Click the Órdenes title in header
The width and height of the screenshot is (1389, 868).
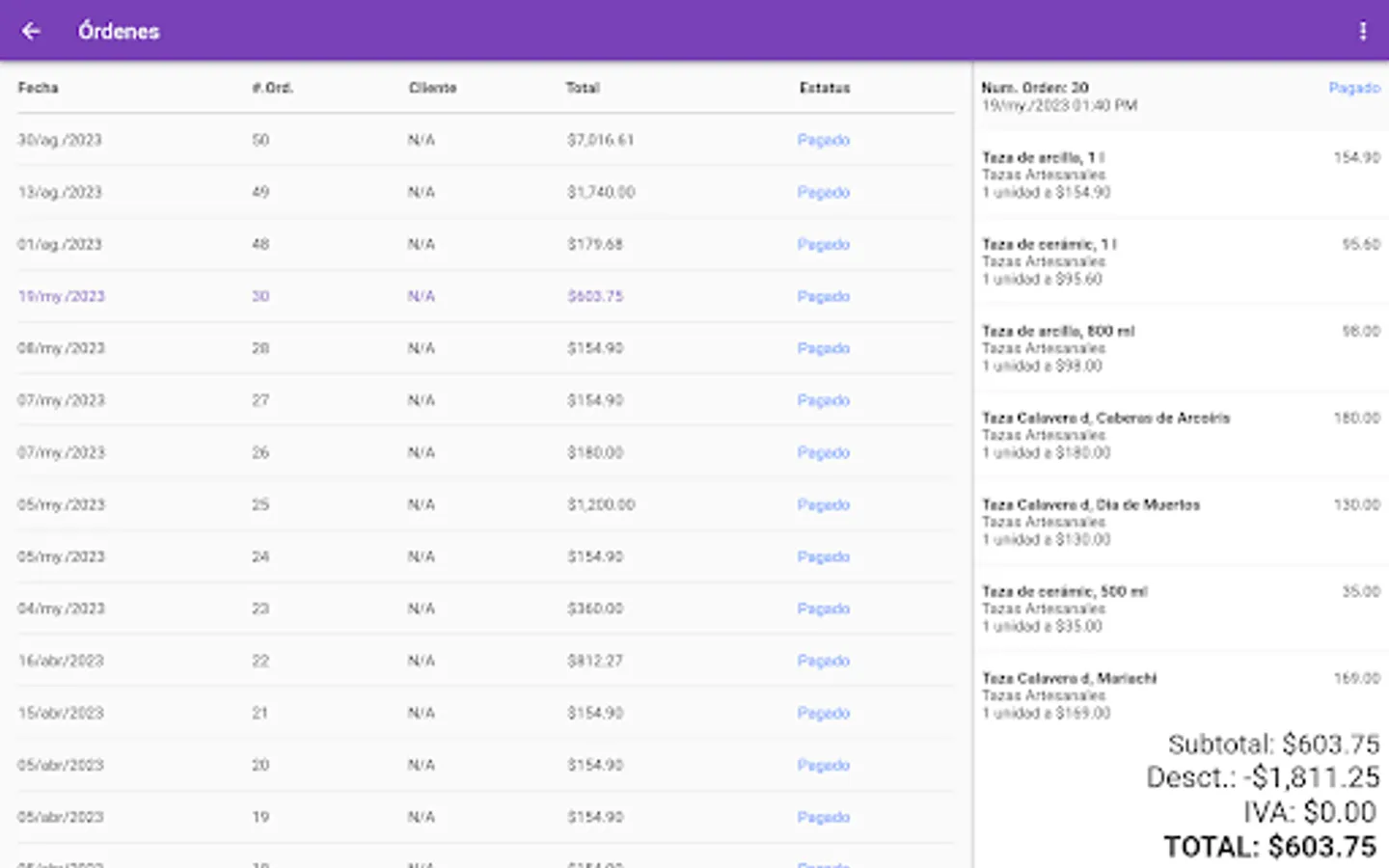pos(119,31)
